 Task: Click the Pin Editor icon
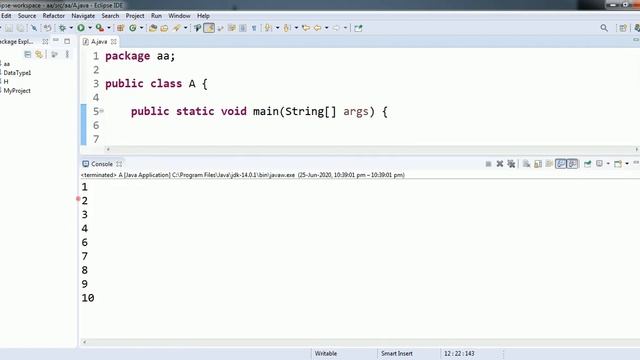pyautogui.click(x=358, y=28)
